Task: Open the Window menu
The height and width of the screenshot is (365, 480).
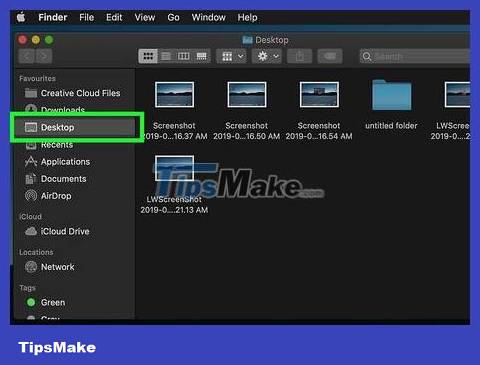Action: pos(209,17)
